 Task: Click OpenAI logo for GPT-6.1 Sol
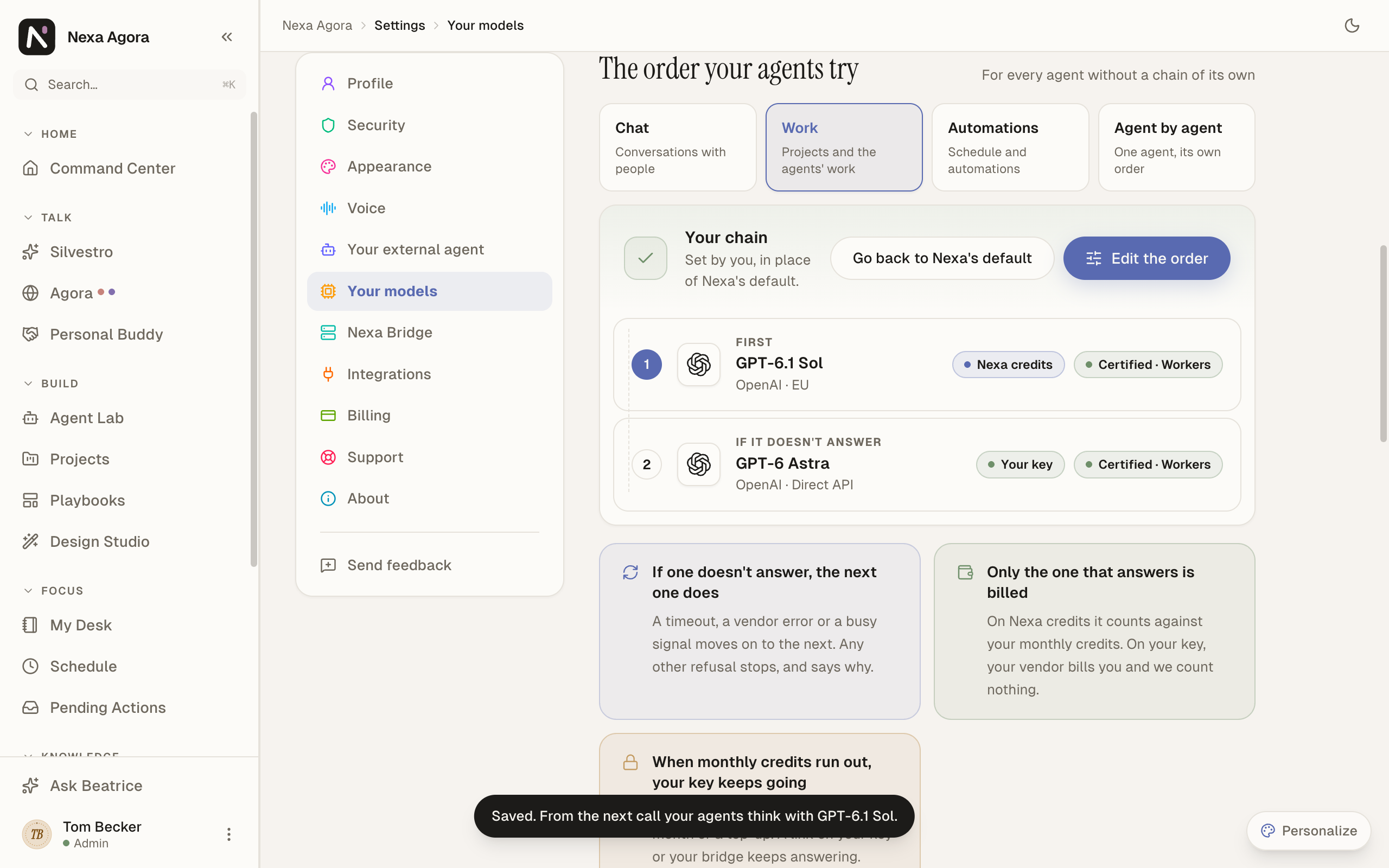click(698, 365)
